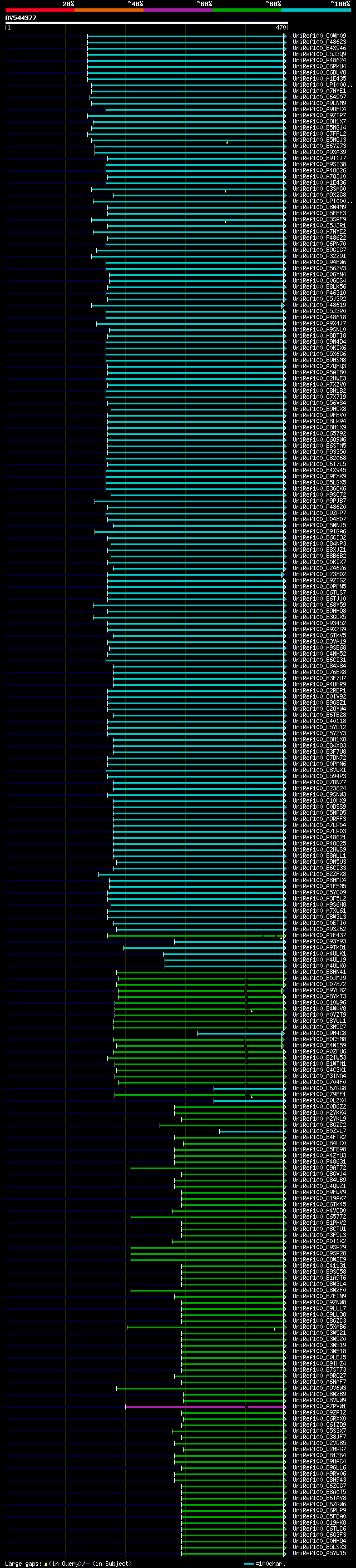Click the label UniRef100_Q79EF1
This screenshot has height=1568, width=356.
(319, 1095)
